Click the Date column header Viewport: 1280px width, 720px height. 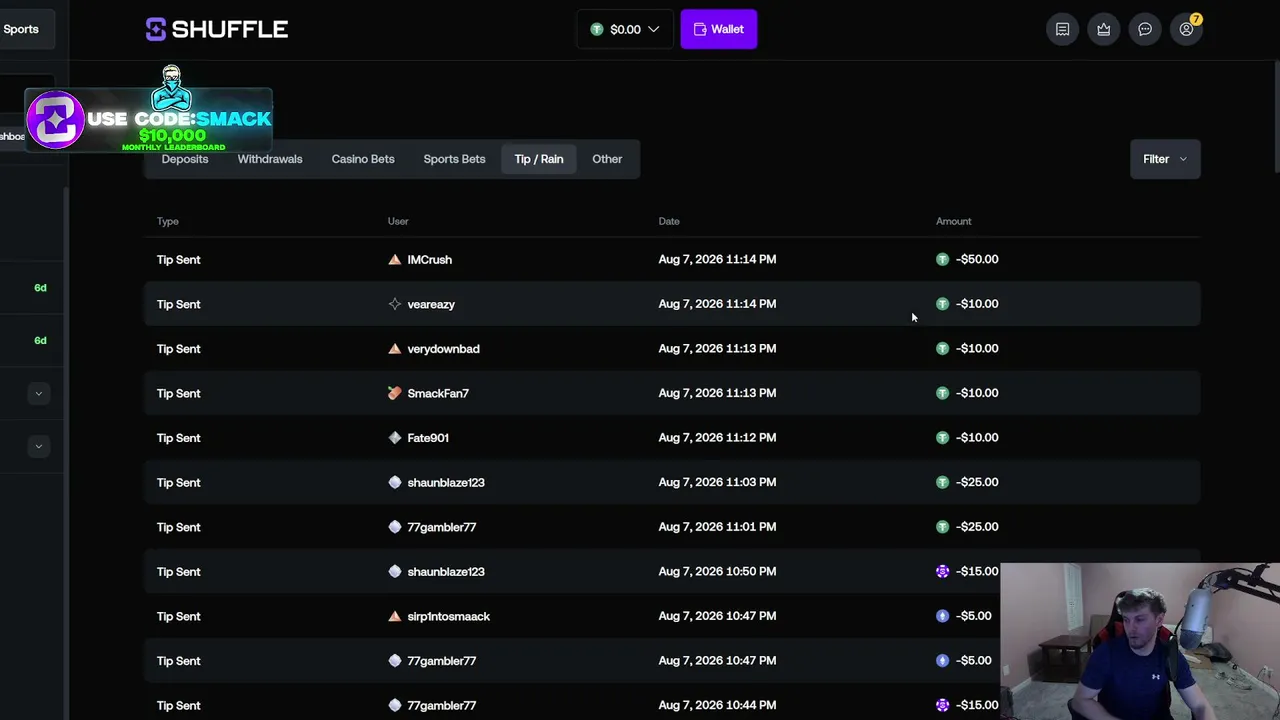coord(669,221)
